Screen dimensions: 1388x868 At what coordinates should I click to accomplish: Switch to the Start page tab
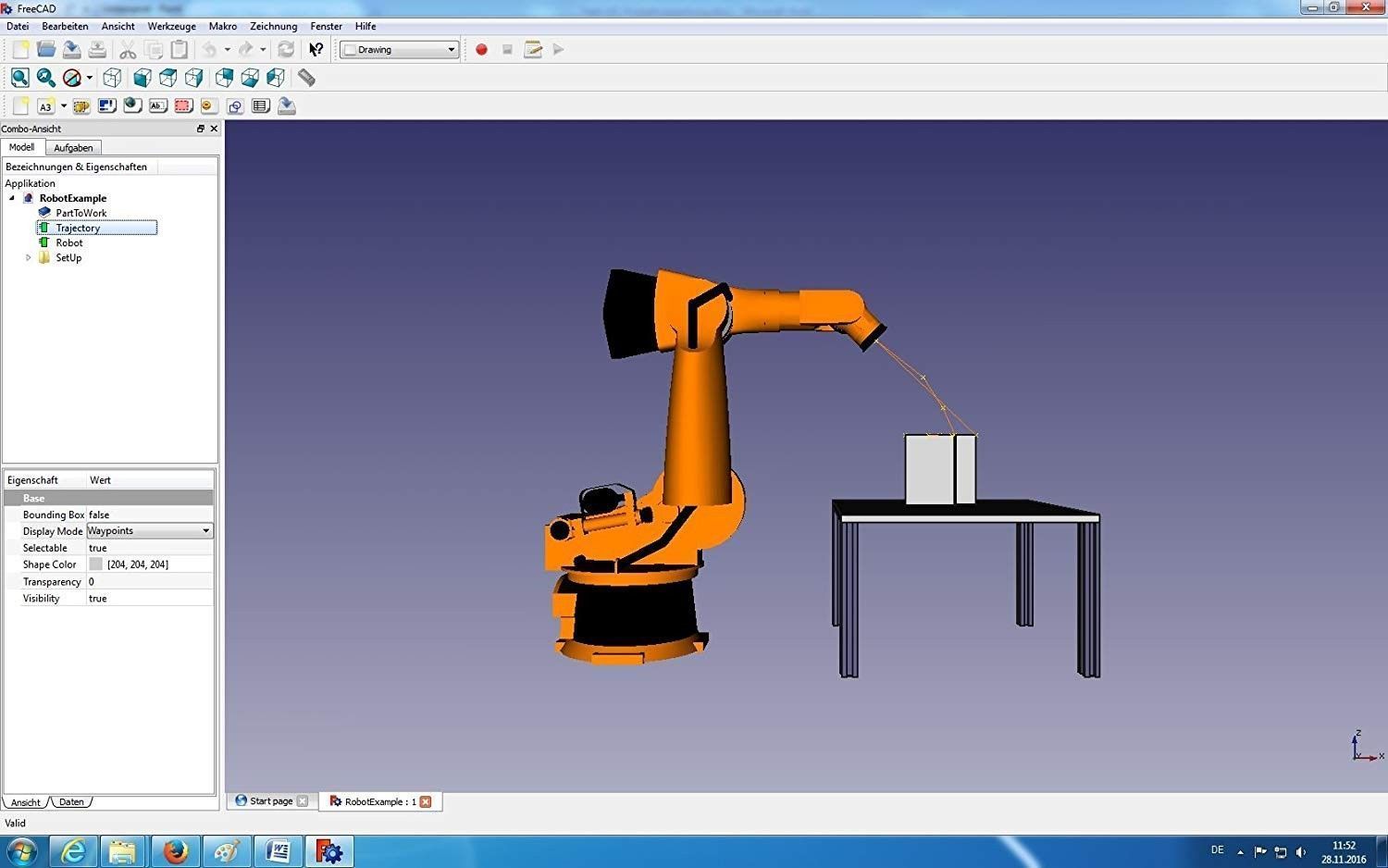[270, 801]
